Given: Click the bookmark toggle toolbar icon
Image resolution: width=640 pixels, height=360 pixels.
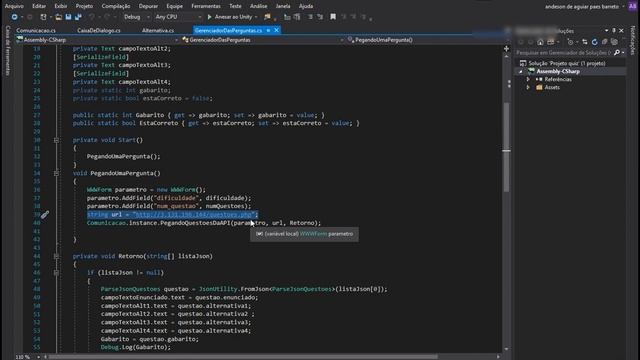Looking at the screenshot, I should (333, 17).
